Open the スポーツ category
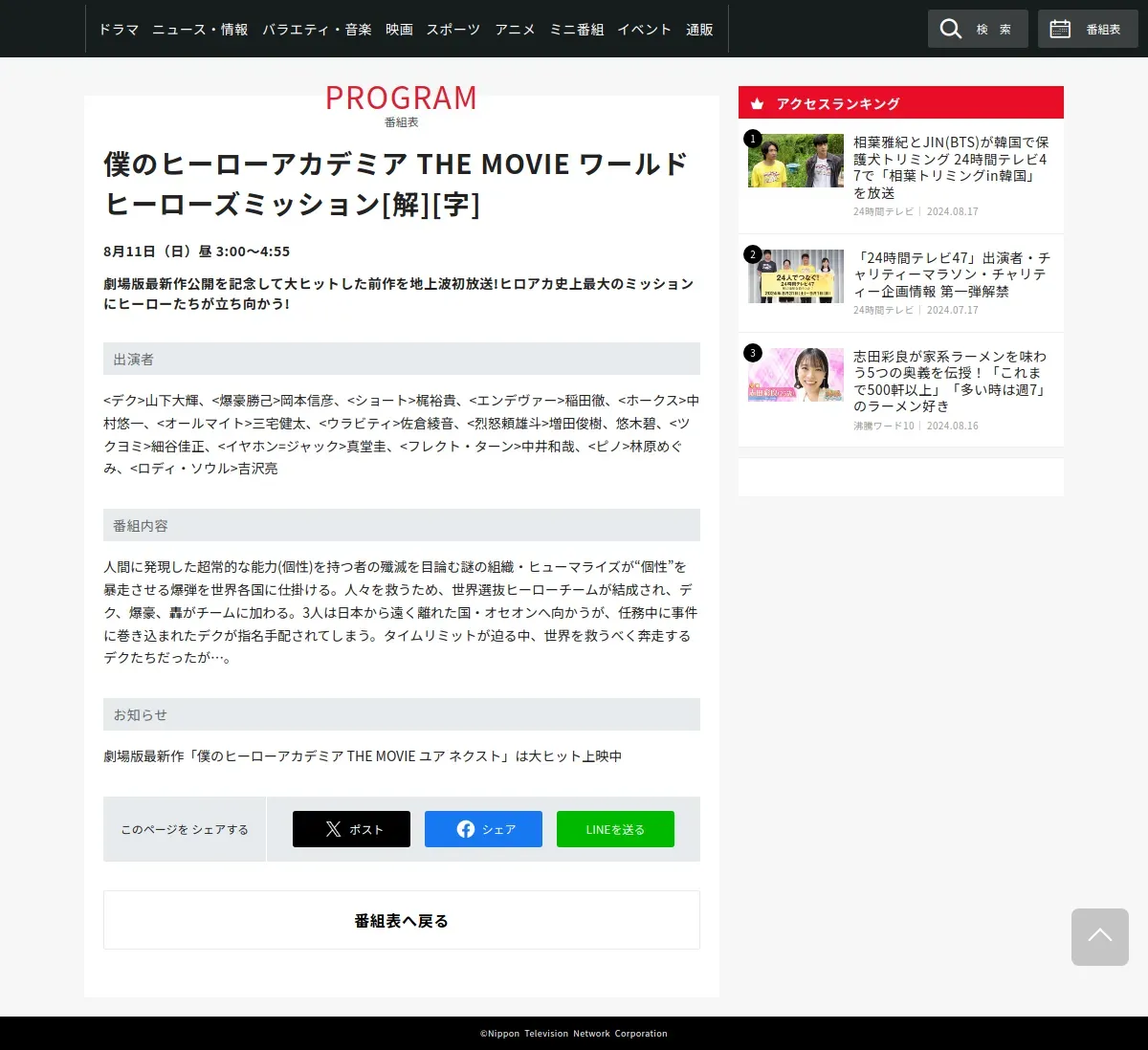The height and width of the screenshot is (1050, 1148). (453, 30)
